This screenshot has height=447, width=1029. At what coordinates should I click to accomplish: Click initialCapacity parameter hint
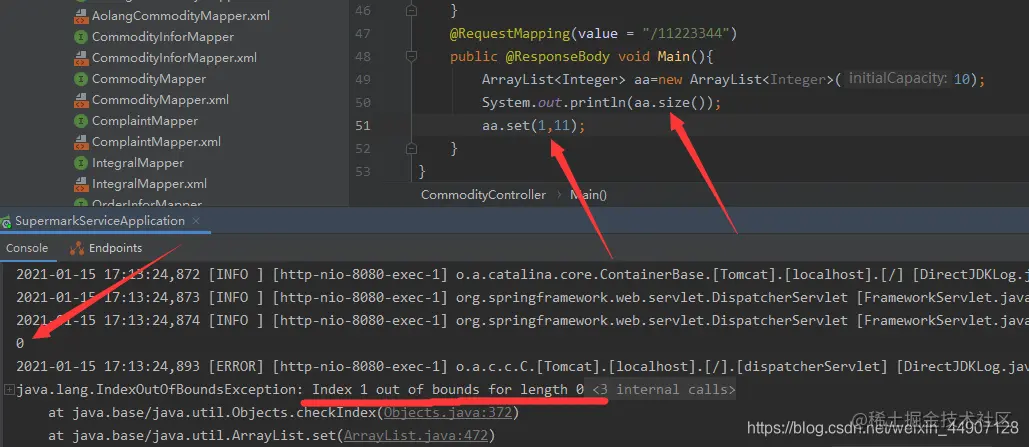(x=898, y=79)
